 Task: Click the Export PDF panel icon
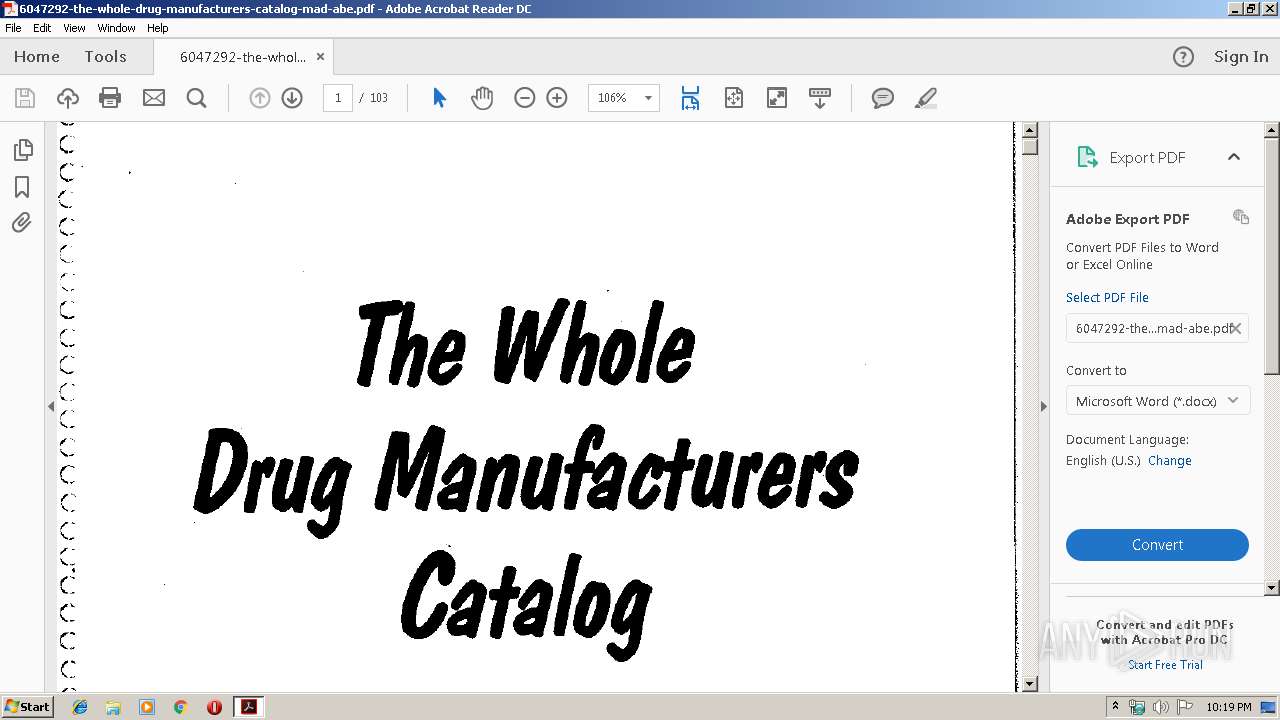click(x=1087, y=157)
